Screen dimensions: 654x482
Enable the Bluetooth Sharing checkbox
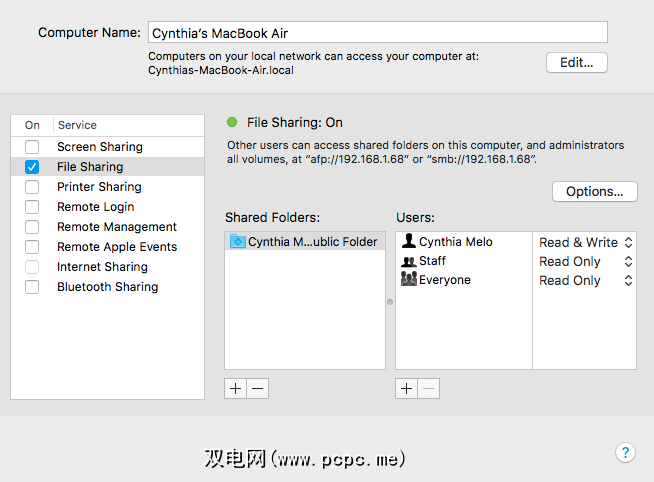pos(32,287)
